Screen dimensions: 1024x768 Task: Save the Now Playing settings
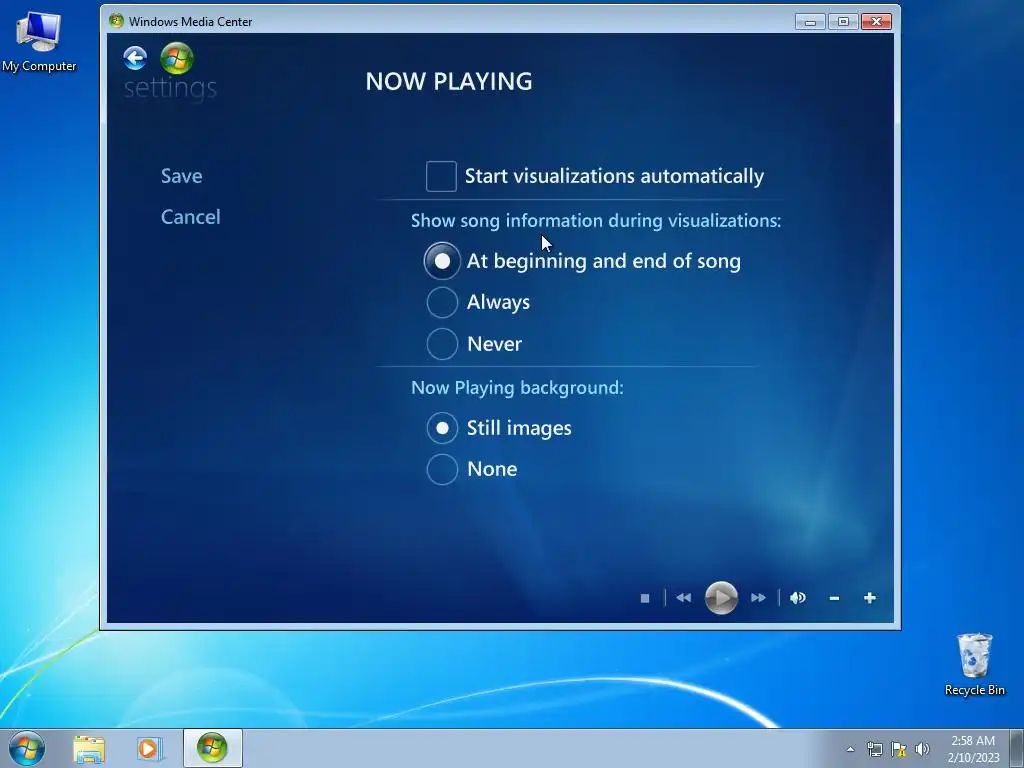(x=182, y=176)
